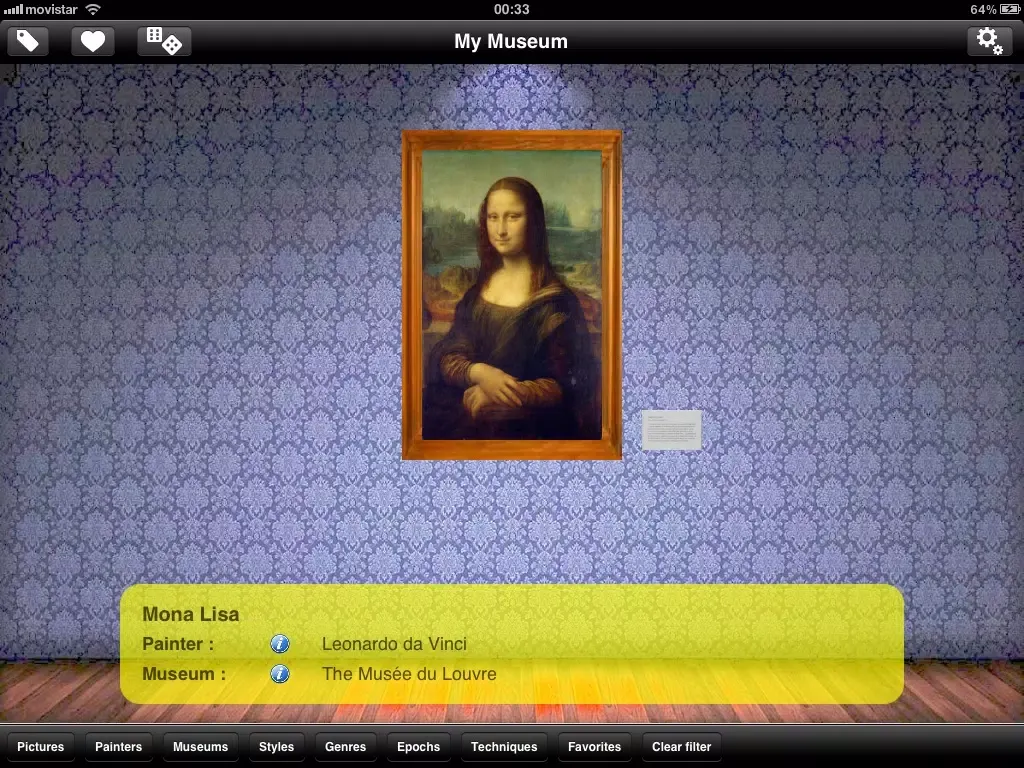1024x768 pixels.
Task: Tap the cellular signal bars icon
Action: click(13, 9)
